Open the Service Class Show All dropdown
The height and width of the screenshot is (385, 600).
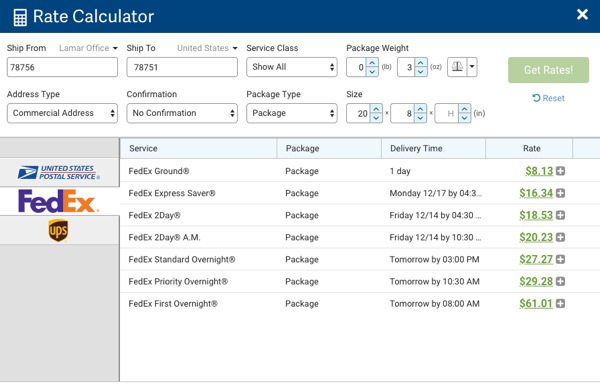tap(292, 67)
